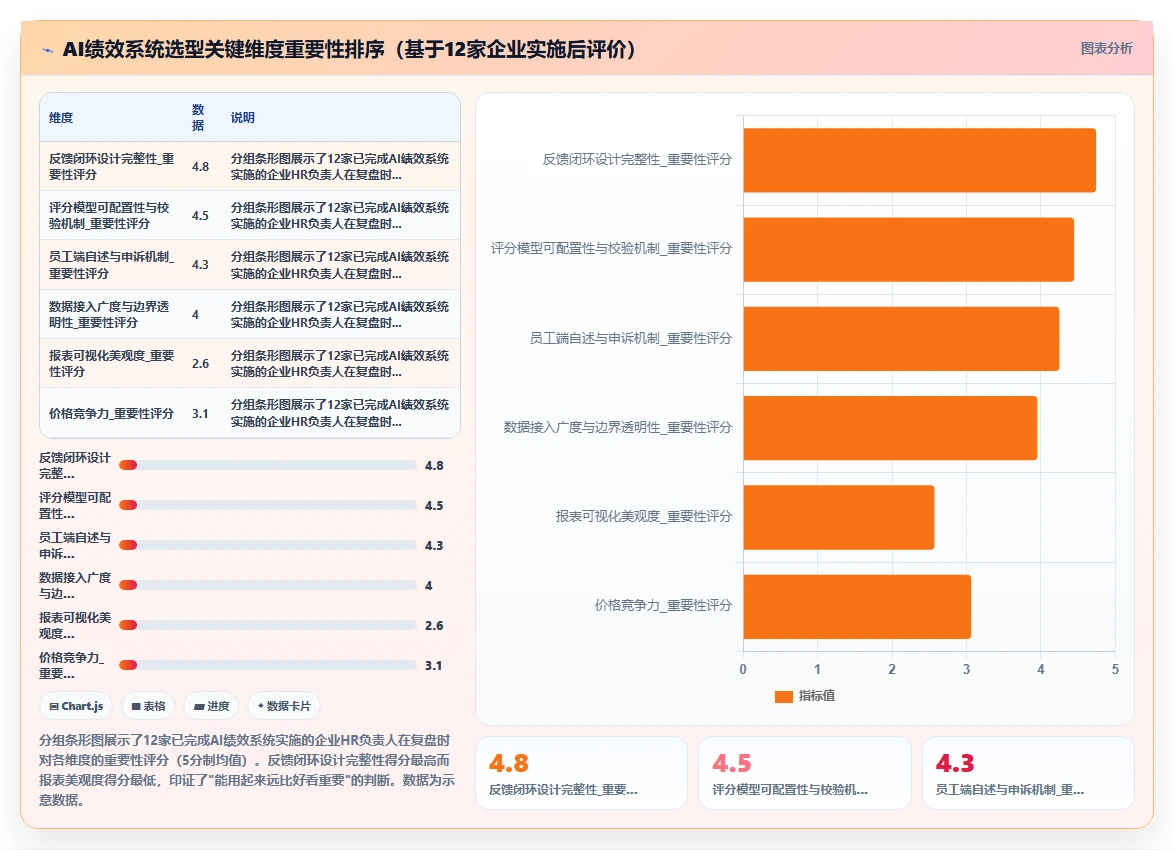The width and height of the screenshot is (1174, 850).
Task: Open the 4.3 员工端自述与申诉机制 data card
Action: pyautogui.click(x=1028, y=773)
